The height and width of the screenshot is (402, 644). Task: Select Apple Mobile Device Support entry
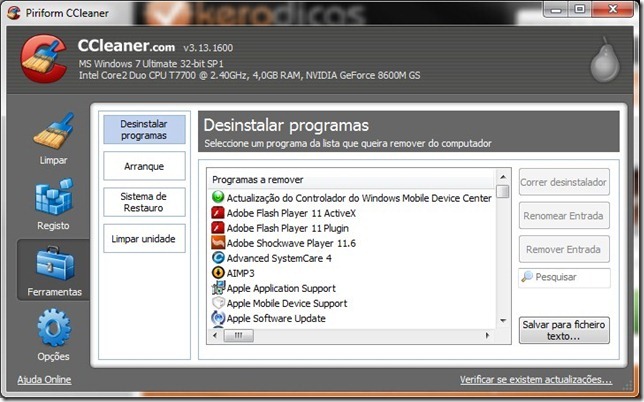pos(279,303)
